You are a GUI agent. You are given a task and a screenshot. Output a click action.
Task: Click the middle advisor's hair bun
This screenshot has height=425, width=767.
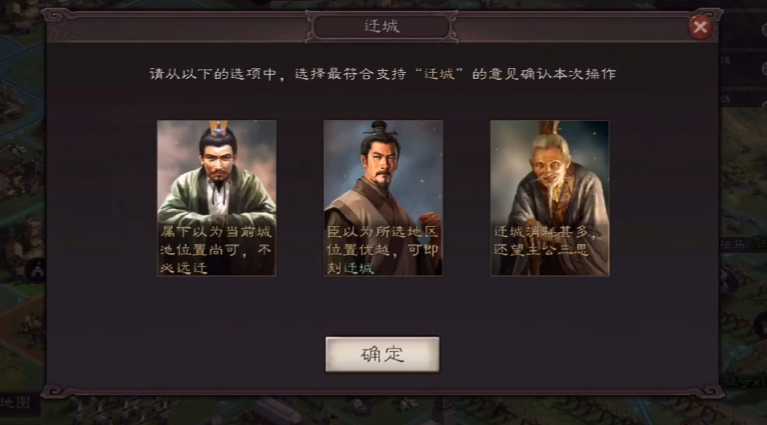(379, 129)
